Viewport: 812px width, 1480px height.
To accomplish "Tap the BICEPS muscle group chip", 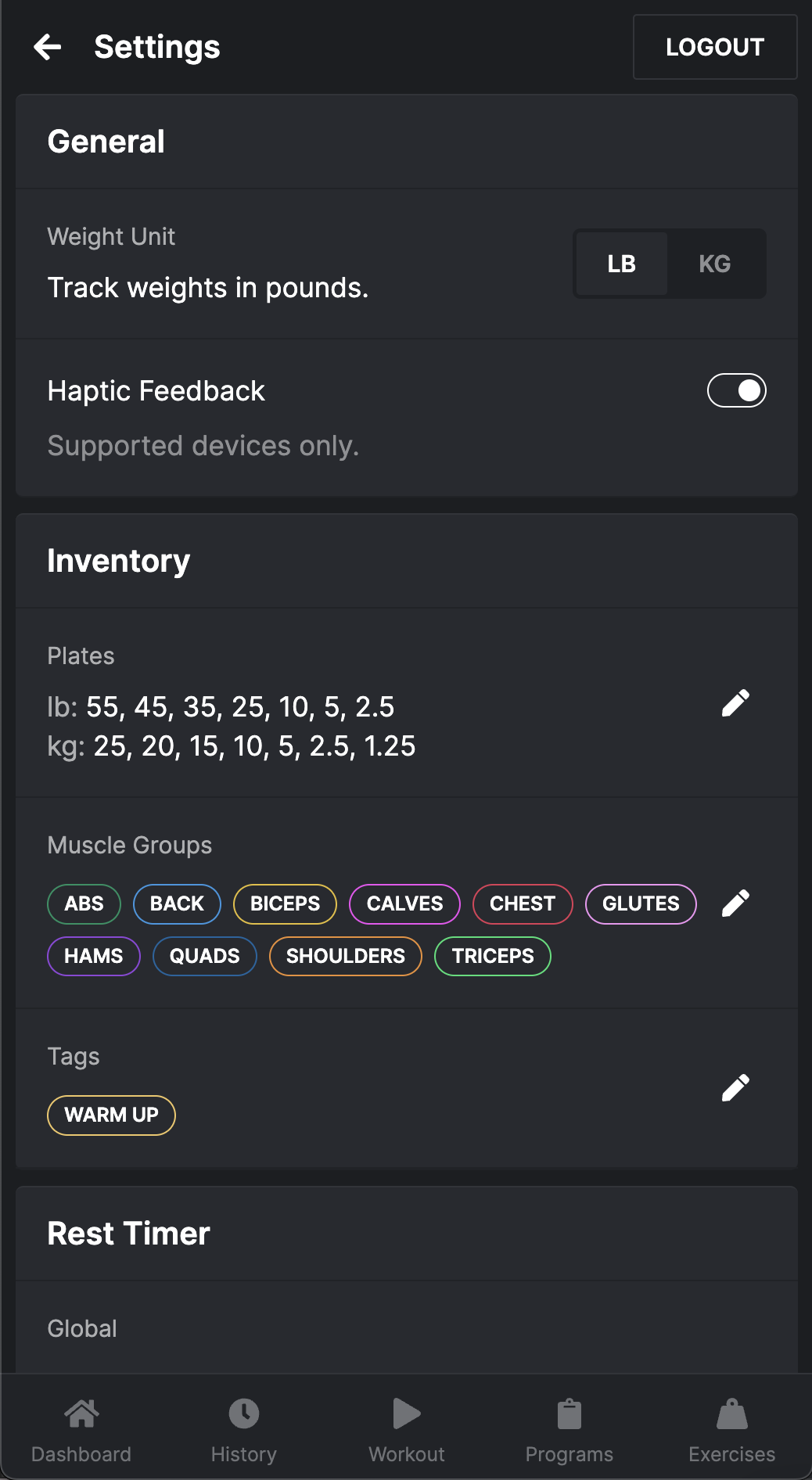I will (x=285, y=903).
